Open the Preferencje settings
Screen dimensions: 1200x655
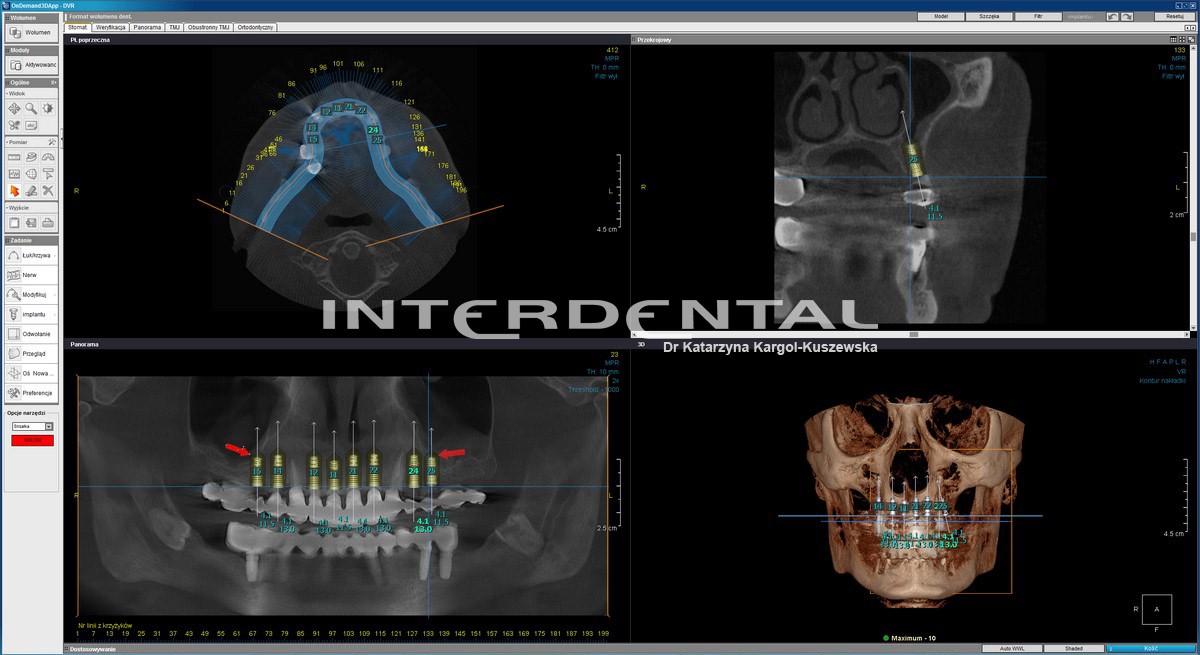pyautogui.click(x=31, y=393)
